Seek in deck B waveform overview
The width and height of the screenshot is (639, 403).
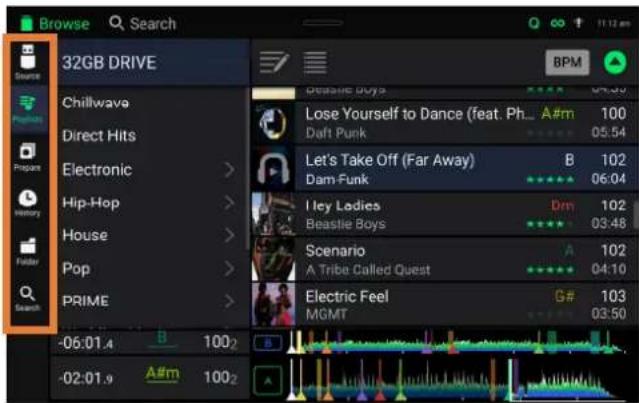456,342
